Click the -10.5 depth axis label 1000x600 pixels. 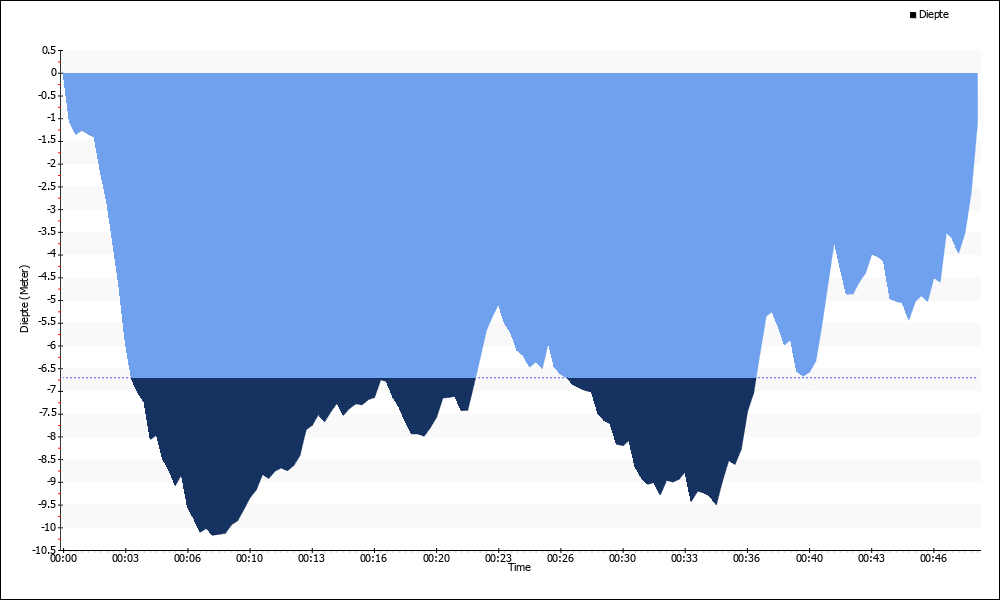point(46,550)
